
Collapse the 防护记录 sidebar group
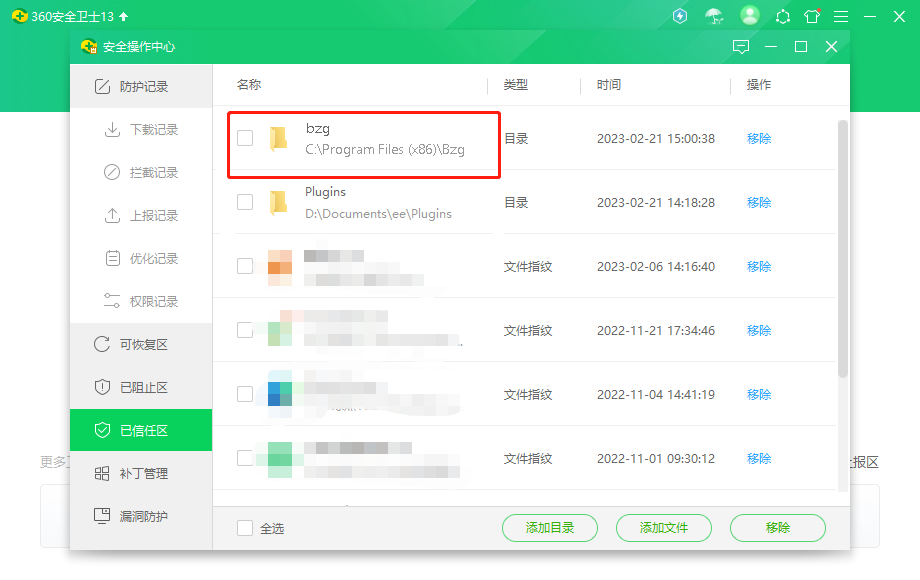click(141, 87)
